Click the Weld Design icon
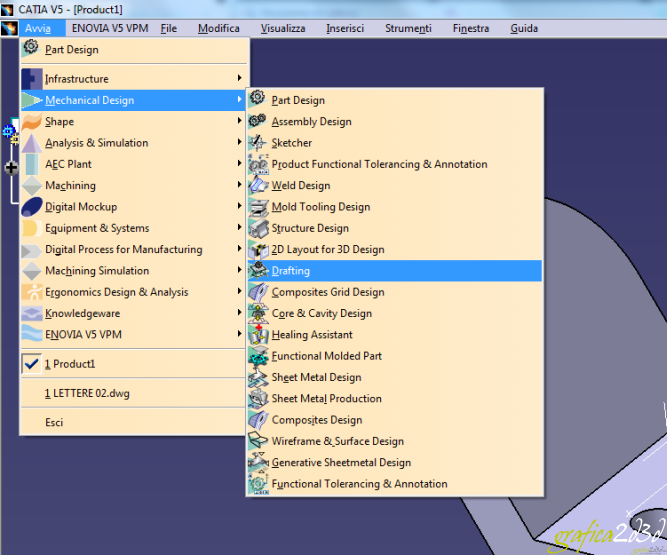 [258, 185]
